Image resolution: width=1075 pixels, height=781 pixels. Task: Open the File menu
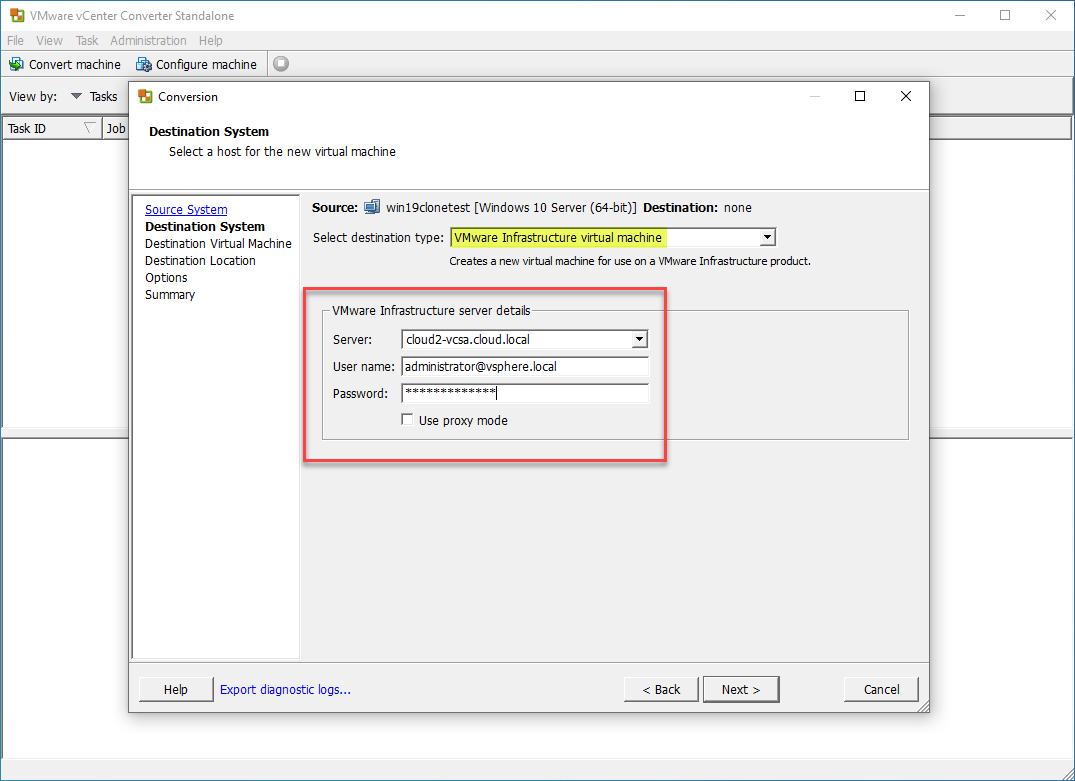15,40
